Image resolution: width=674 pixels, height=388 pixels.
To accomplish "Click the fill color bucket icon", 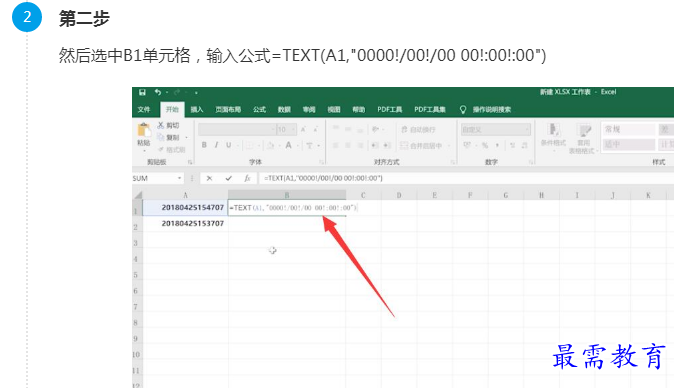I will coord(270,146).
